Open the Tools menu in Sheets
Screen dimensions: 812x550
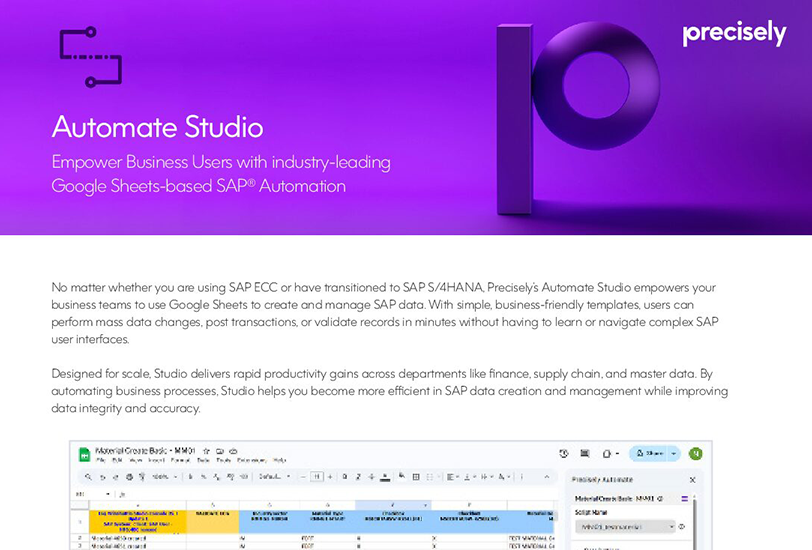[x=224, y=460]
